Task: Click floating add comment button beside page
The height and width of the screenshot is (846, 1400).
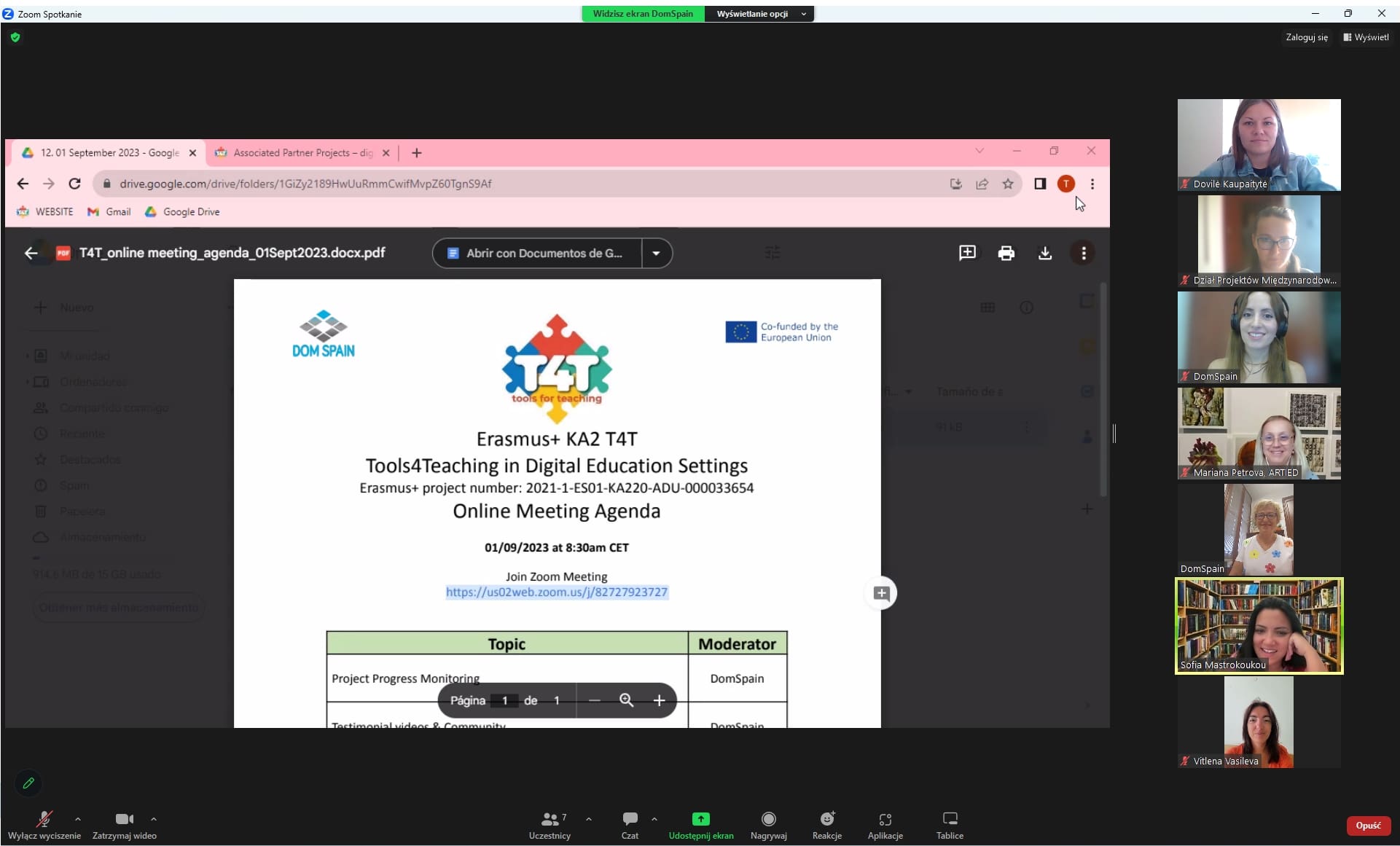Action: coord(881,593)
